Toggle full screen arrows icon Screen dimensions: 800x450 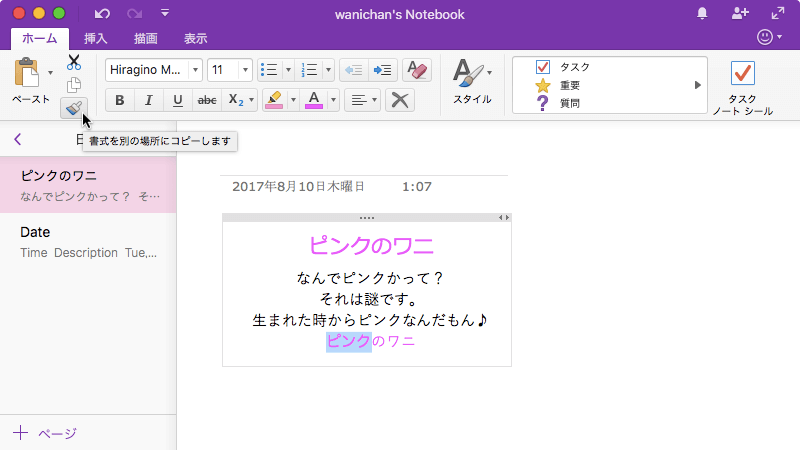pos(778,14)
